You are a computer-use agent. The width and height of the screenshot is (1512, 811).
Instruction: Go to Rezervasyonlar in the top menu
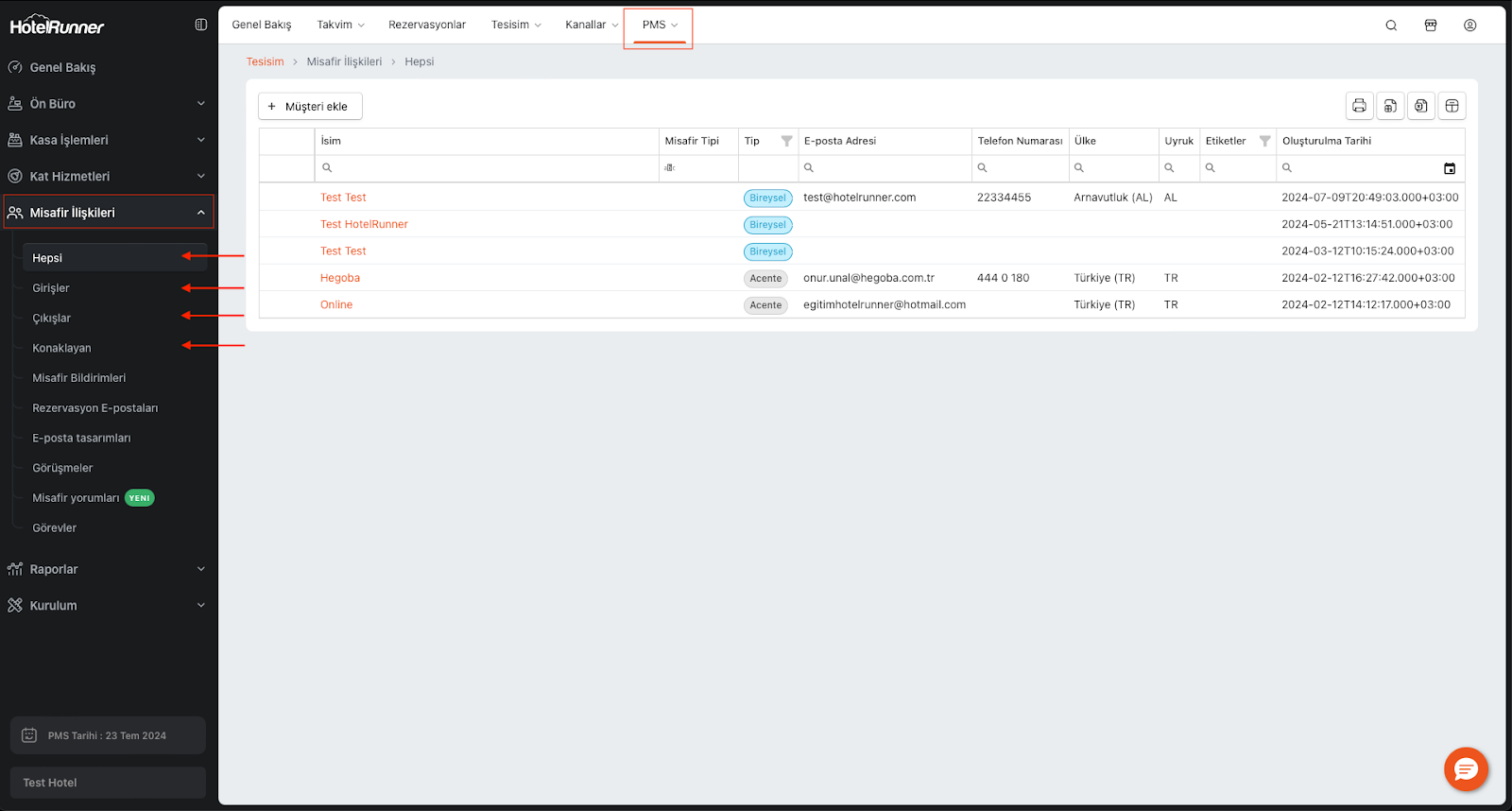click(x=427, y=26)
